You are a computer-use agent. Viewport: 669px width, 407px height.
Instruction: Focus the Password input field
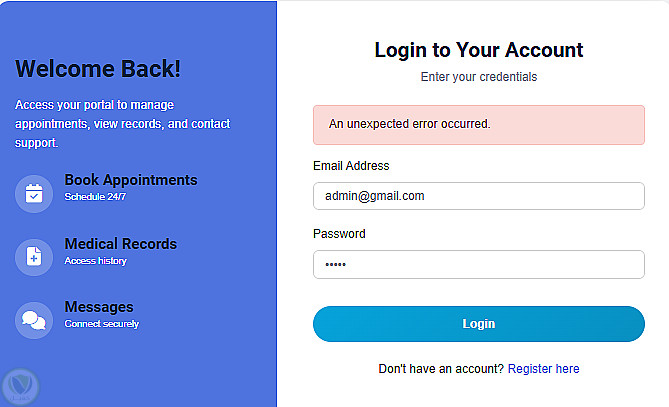[x=478, y=264]
